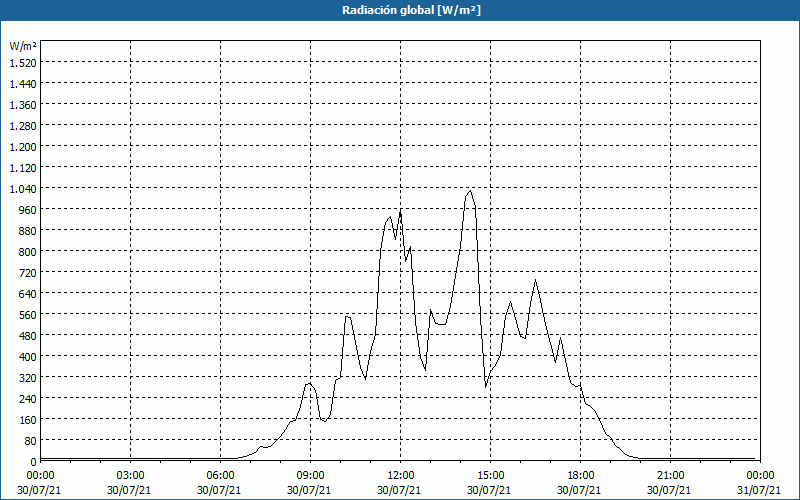Select the "12:00" x-axis time label
This screenshot has width=800, height=500.
coord(401,476)
